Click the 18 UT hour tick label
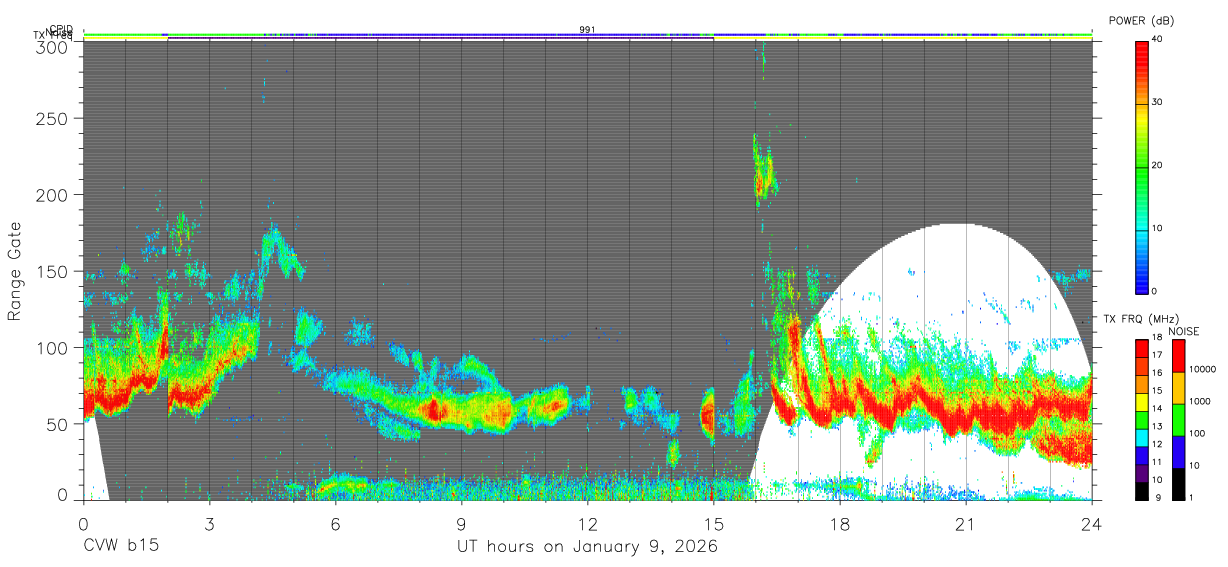1228x567 pixels. (840, 524)
